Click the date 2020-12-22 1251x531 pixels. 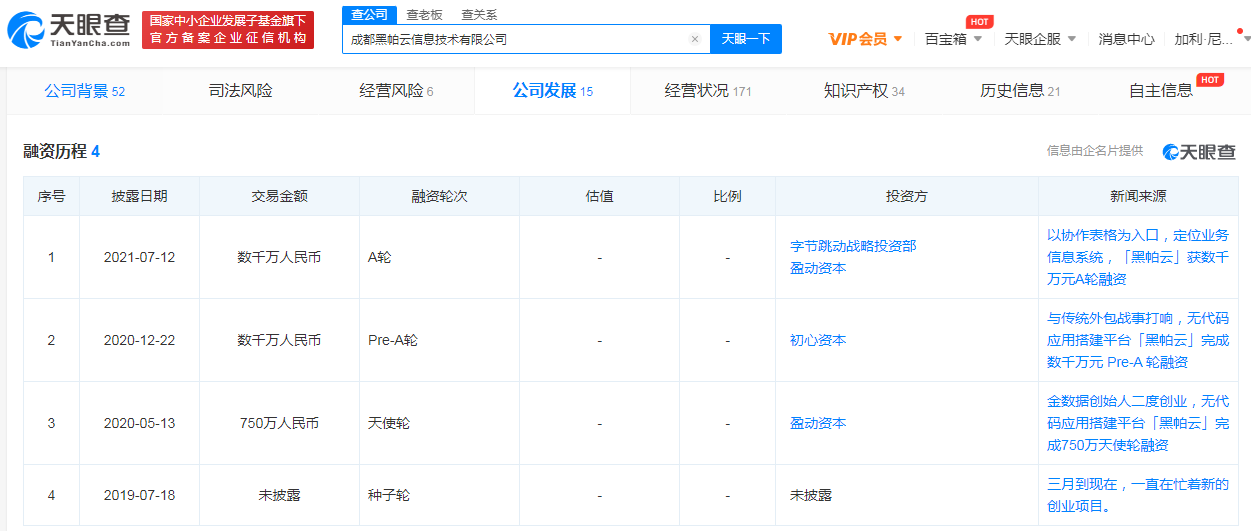point(139,340)
